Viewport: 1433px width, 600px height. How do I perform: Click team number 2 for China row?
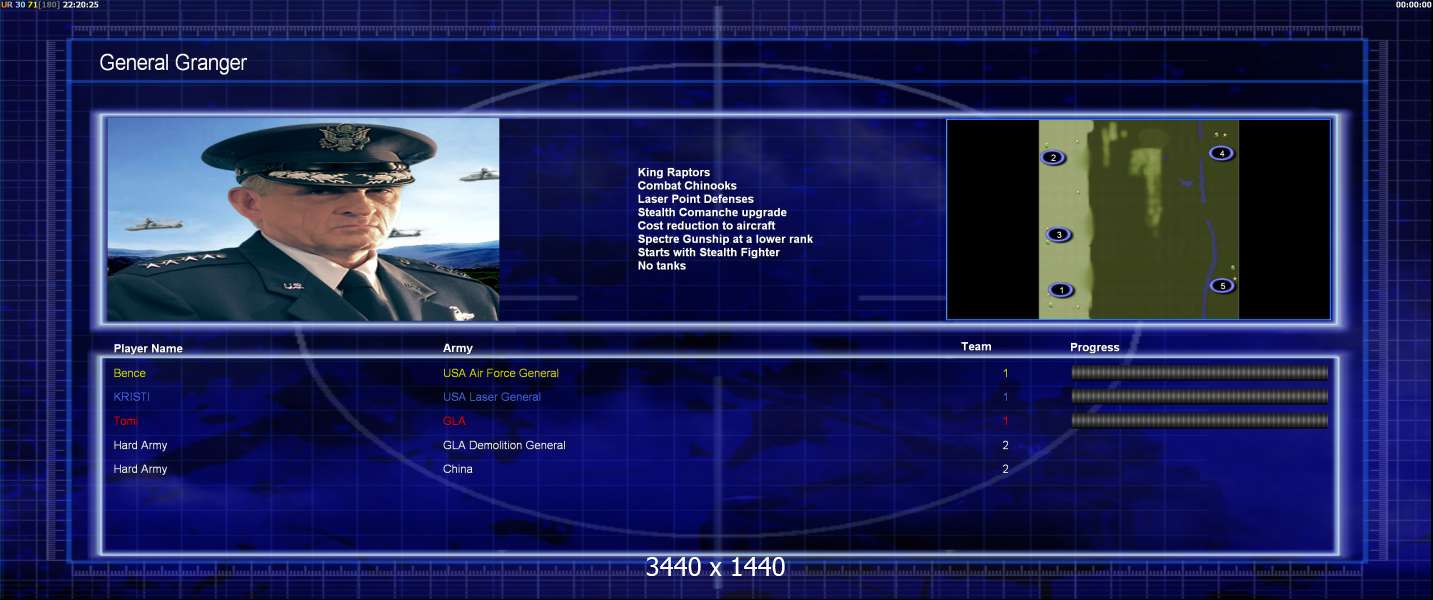coord(1005,469)
